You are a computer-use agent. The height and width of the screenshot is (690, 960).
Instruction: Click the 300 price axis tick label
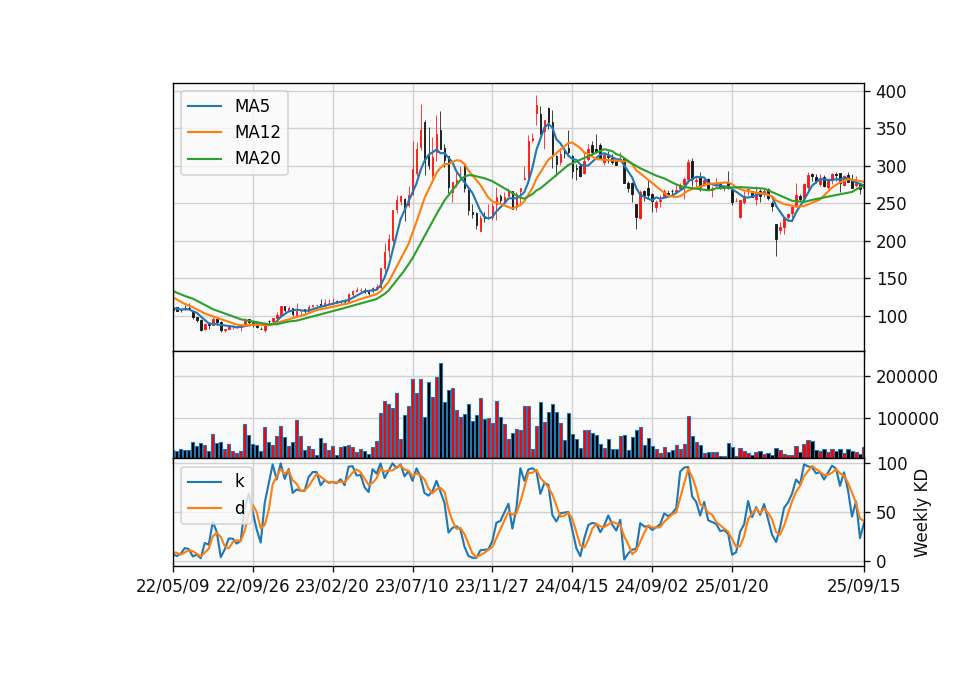tap(891, 167)
